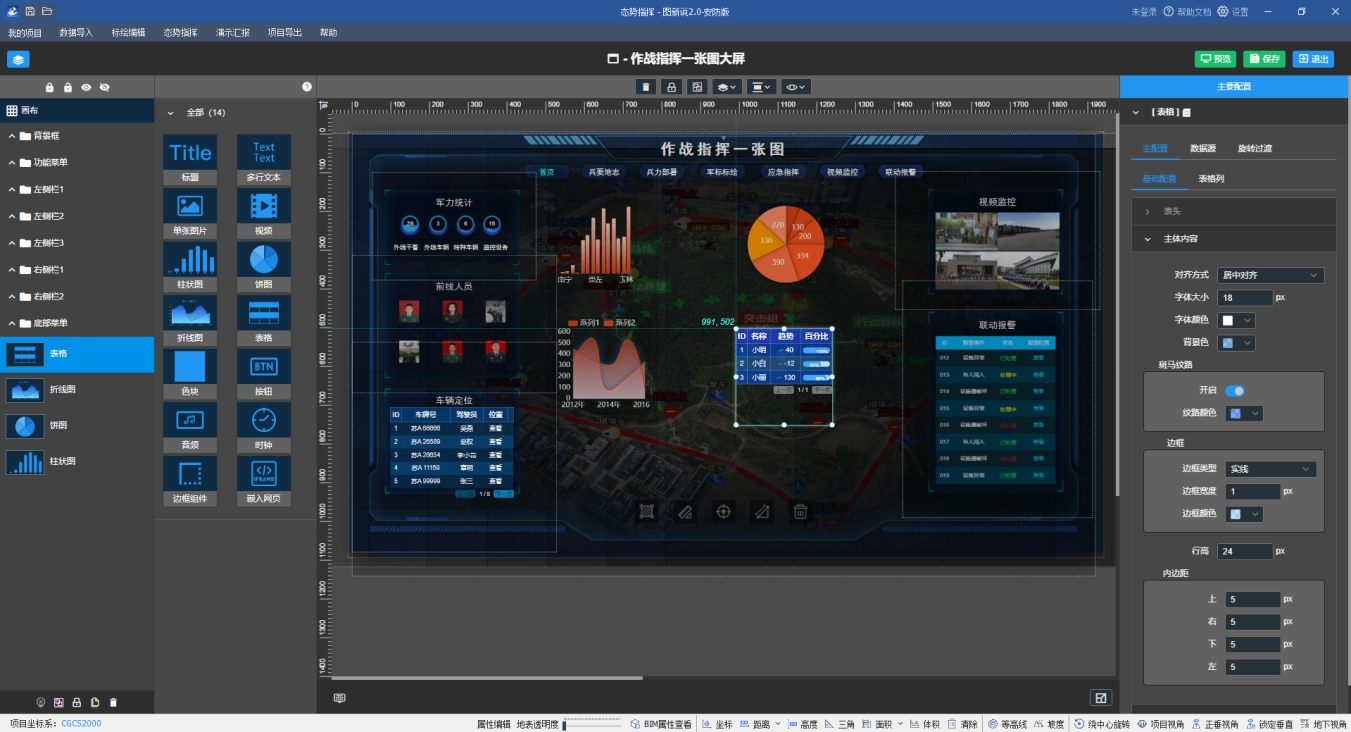Viewport: 1351px width, 732px height.
Task: Click the green 预览 button
Action: coord(1215,59)
